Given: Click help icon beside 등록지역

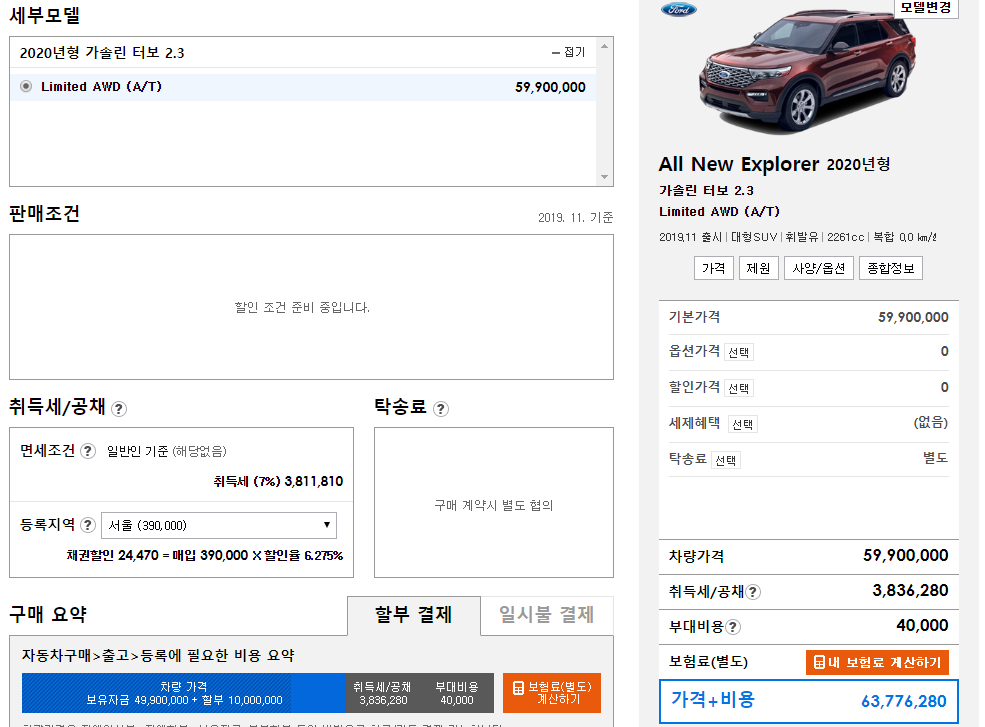Looking at the screenshot, I should coord(88,525).
